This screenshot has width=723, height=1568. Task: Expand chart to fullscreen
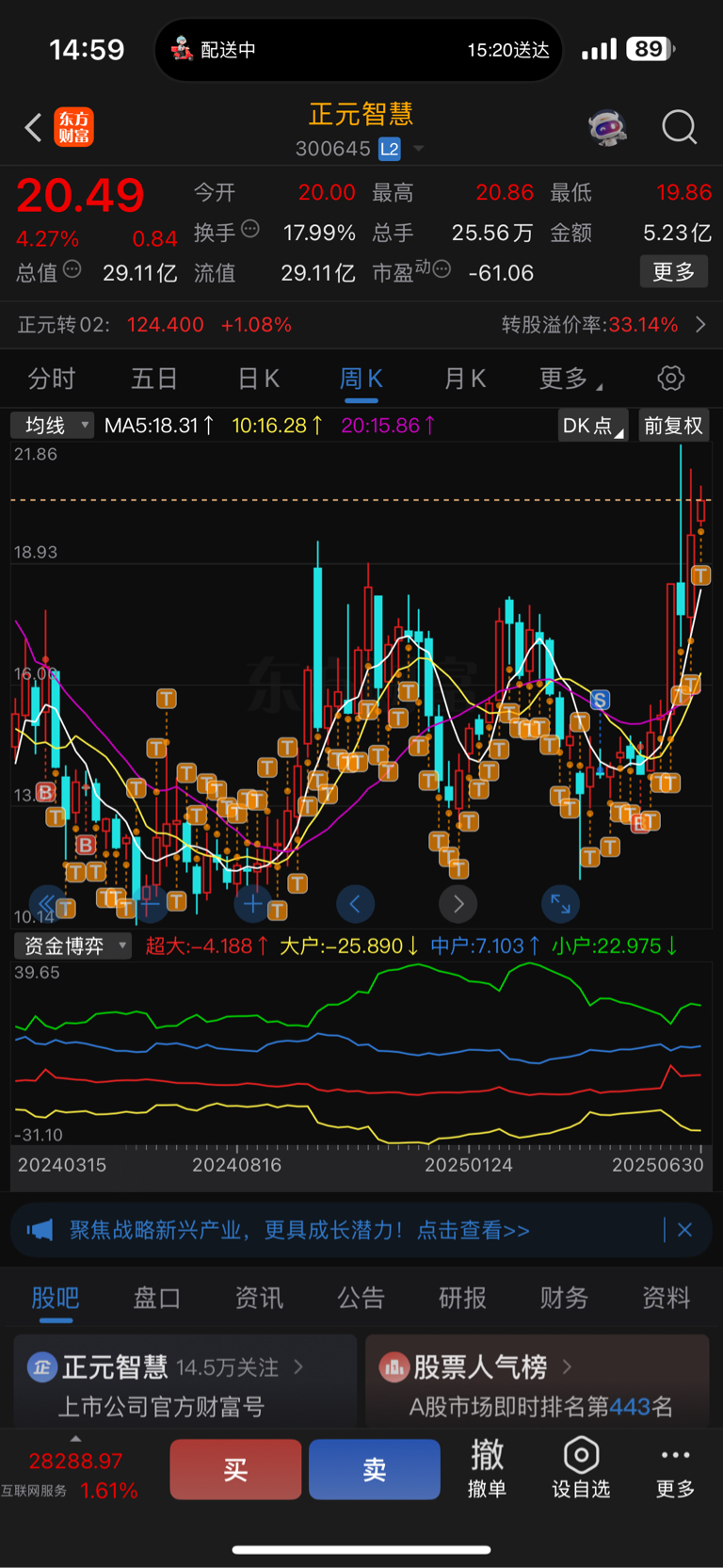point(560,904)
